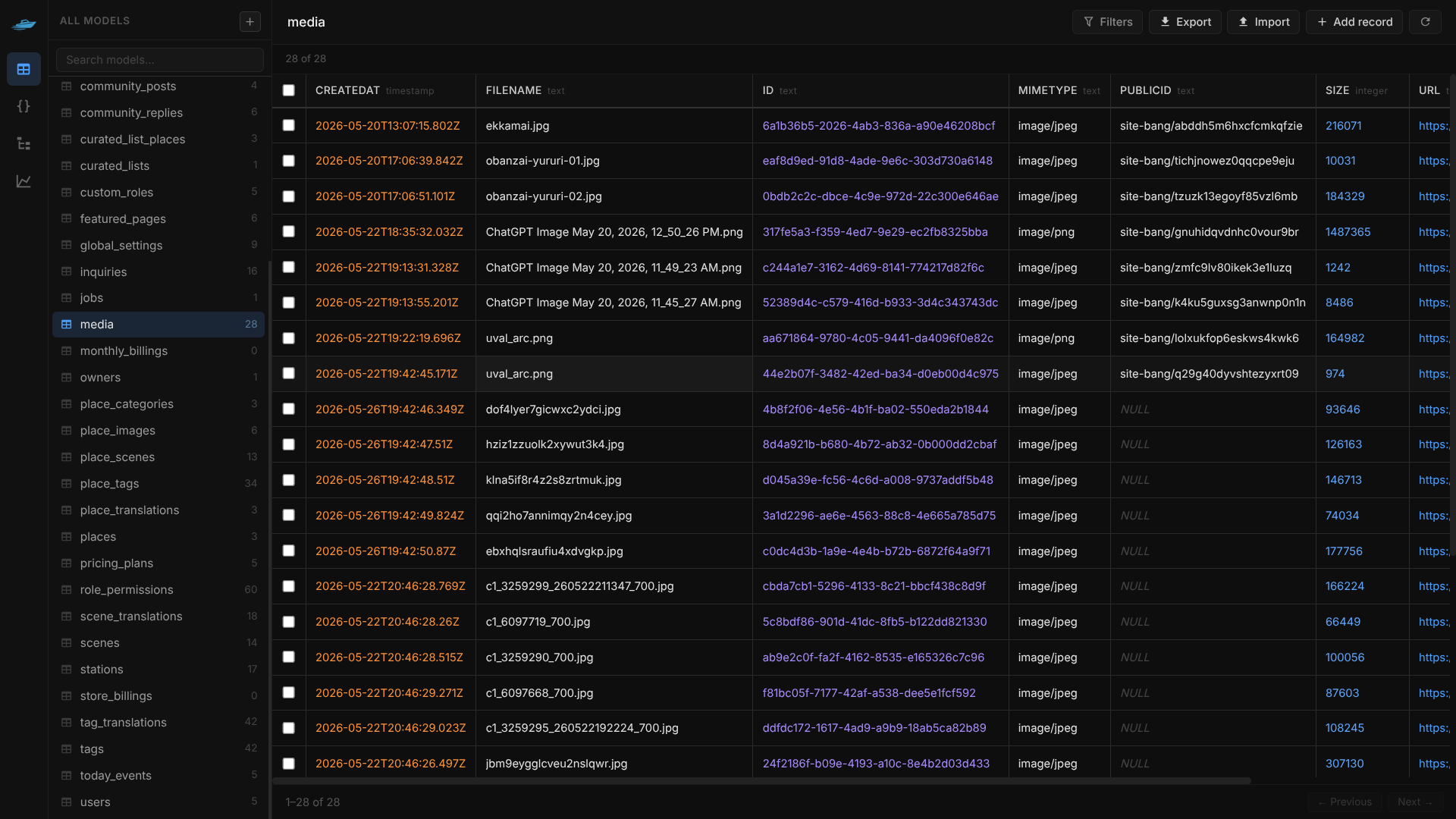
Task: Check the obanzai-yururi-01.jpg row checkbox
Action: pyautogui.click(x=289, y=161)
